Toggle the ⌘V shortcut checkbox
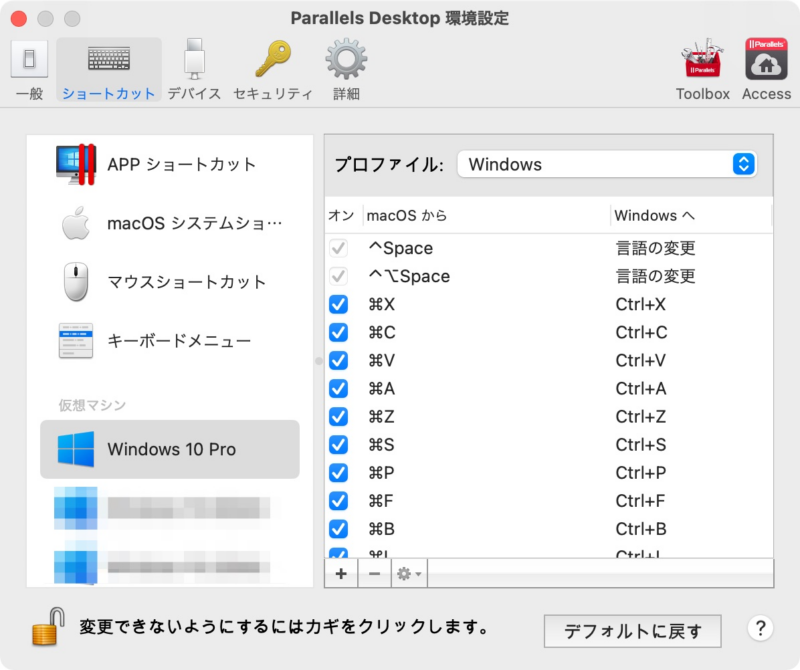Viewport: 800px width, 670px height. pos(338,361)
